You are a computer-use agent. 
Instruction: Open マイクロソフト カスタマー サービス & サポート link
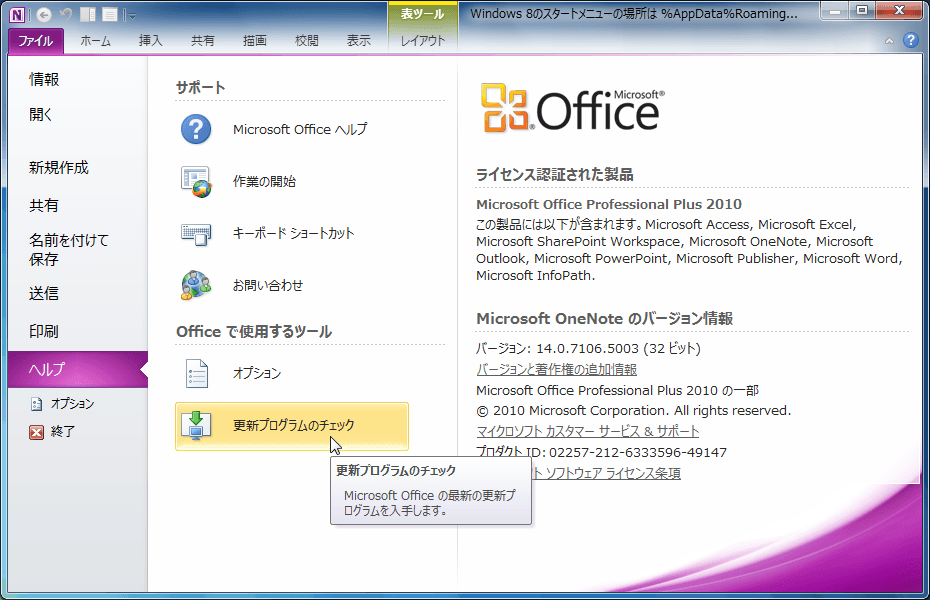click(588, 432)
